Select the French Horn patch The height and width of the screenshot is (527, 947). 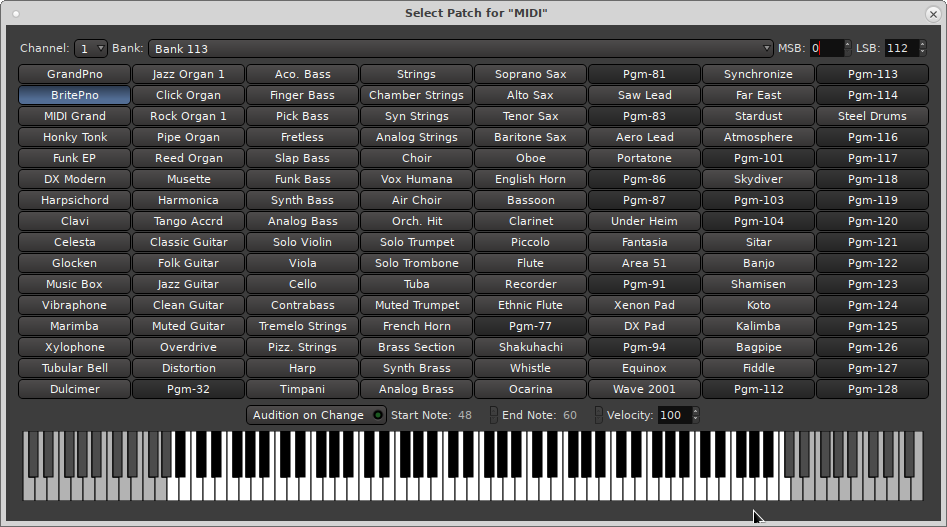pos(416,326)
